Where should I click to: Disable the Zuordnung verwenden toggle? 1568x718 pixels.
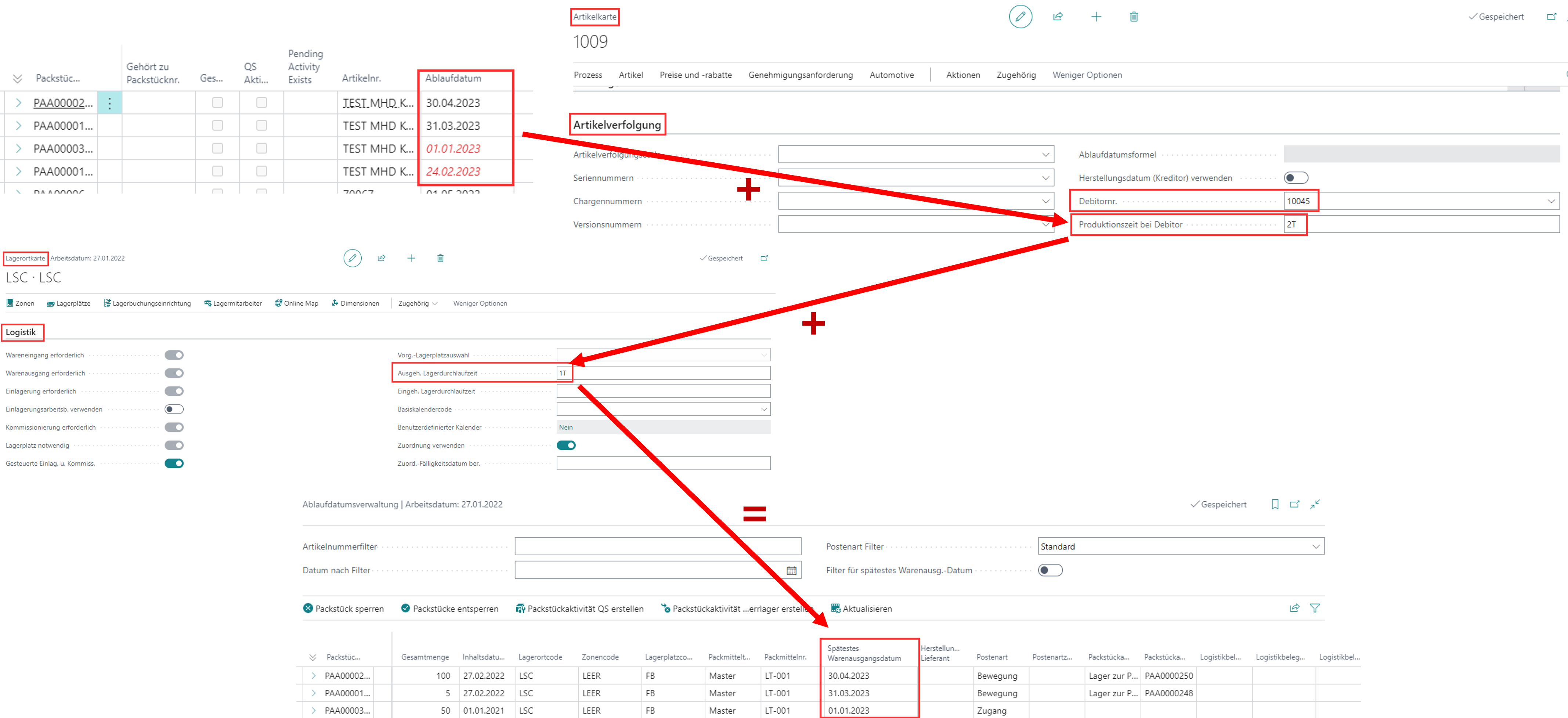tap(566, 445)
